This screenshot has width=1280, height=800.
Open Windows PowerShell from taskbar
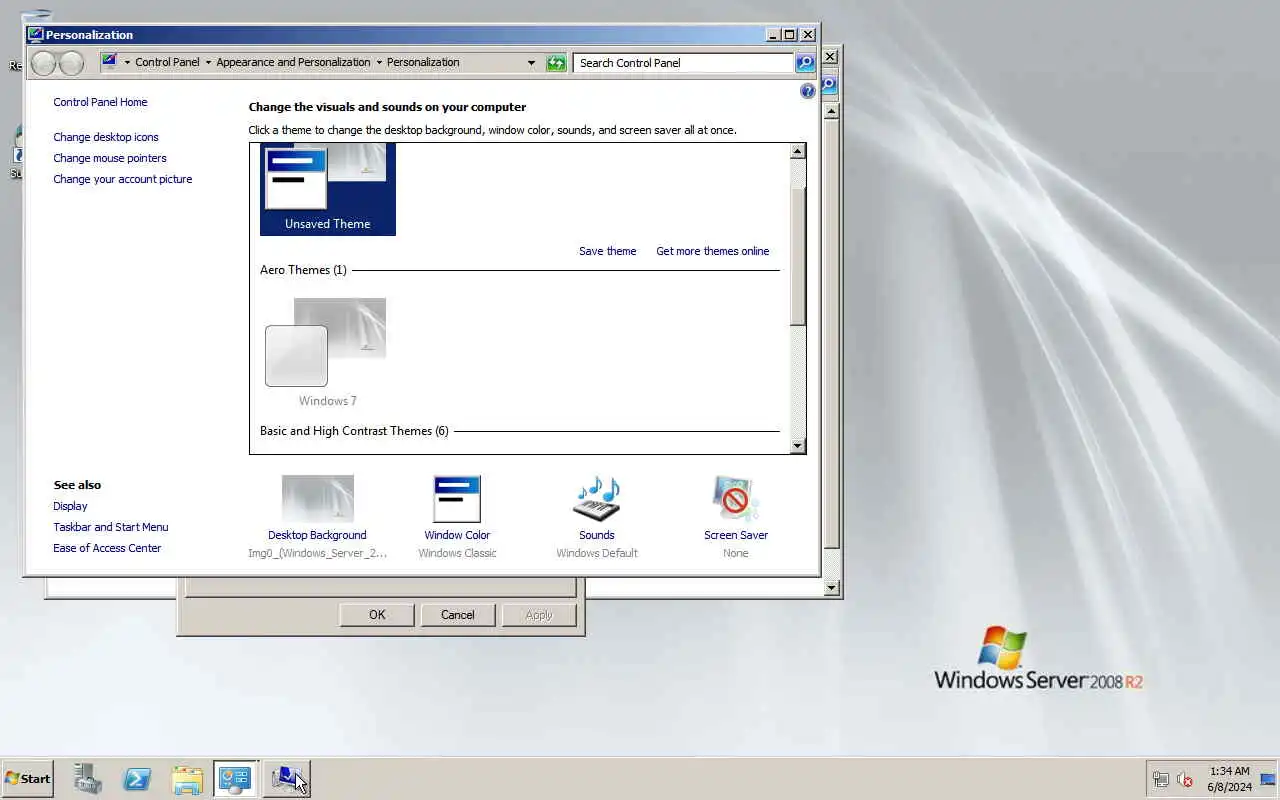tap(137, 778)
